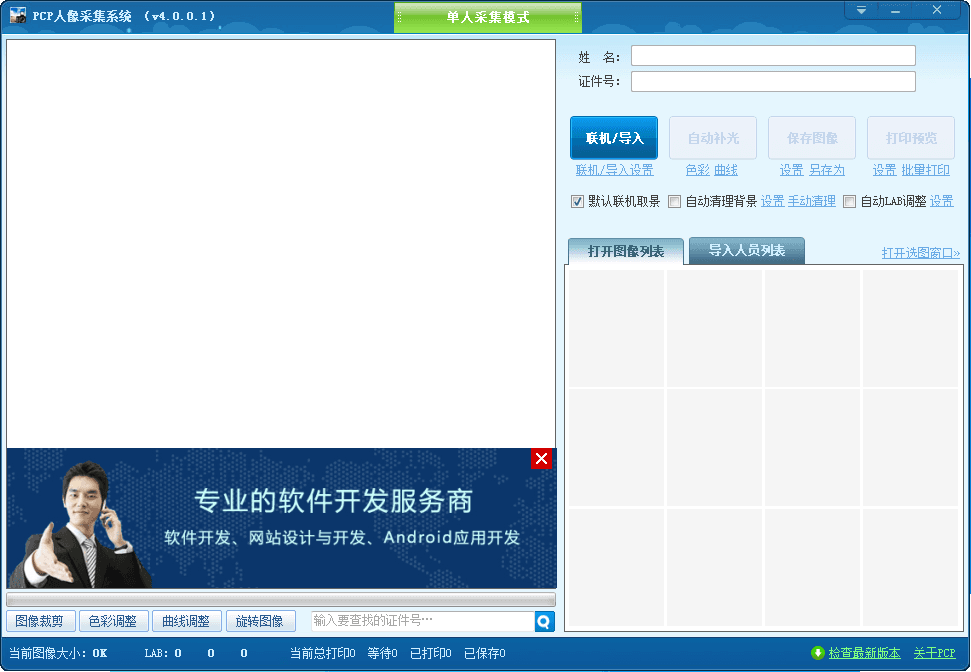Viewport: 971px width, 672px height.
Task: Click 当前总打印0 status text
Action: (x=322, y=653)
